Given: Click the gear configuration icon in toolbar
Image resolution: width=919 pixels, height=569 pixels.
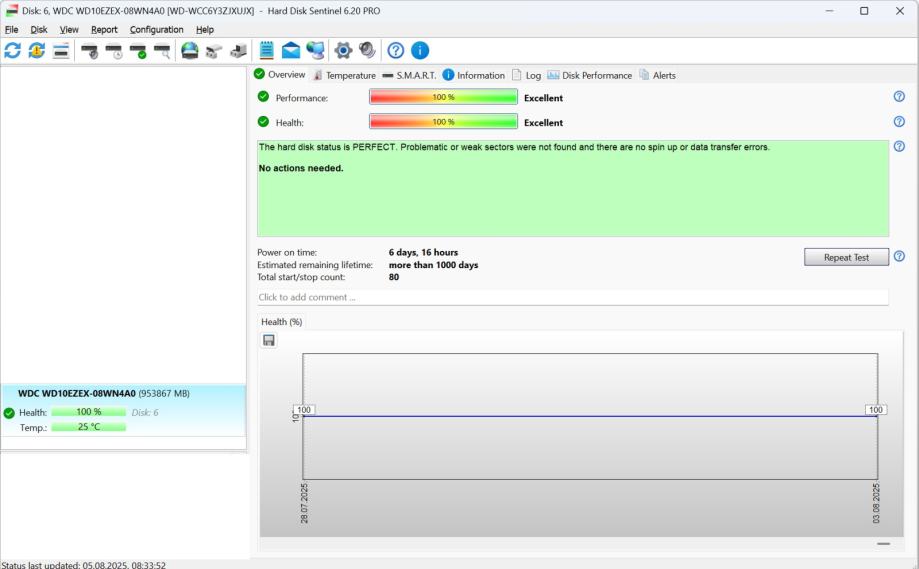Looking at the screenshot, I should coord(343,51).
